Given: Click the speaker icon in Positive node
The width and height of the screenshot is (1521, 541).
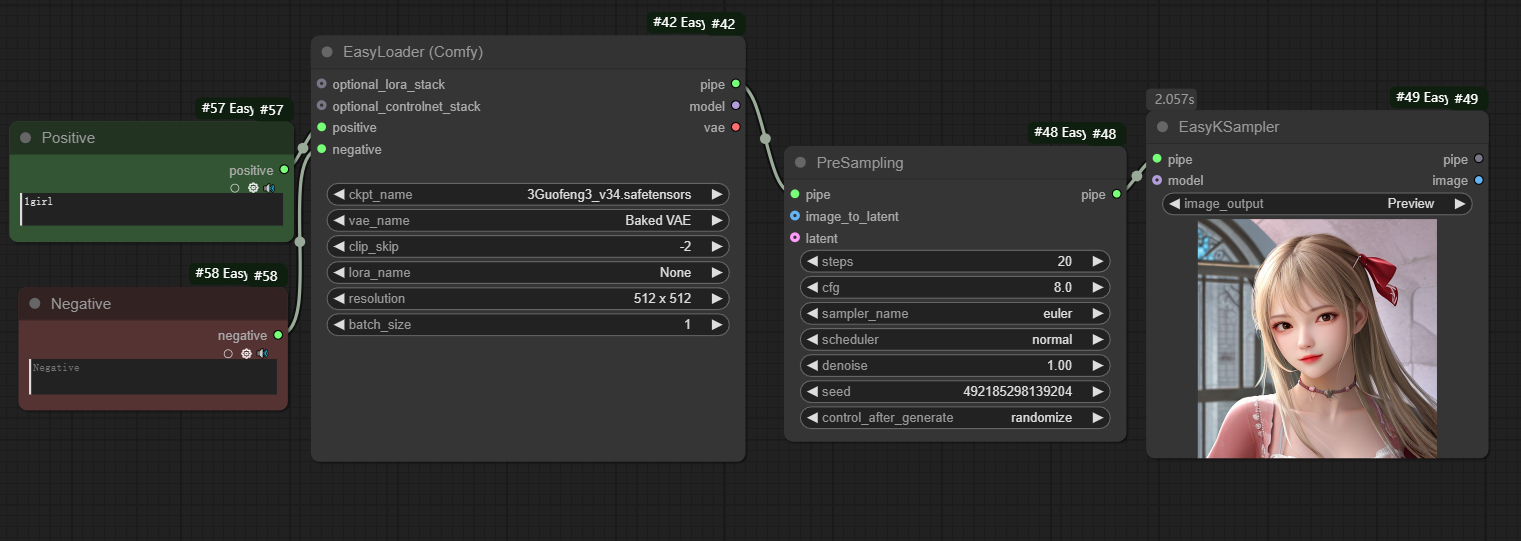Looking at the screenshot, I should tap(270, 187).
